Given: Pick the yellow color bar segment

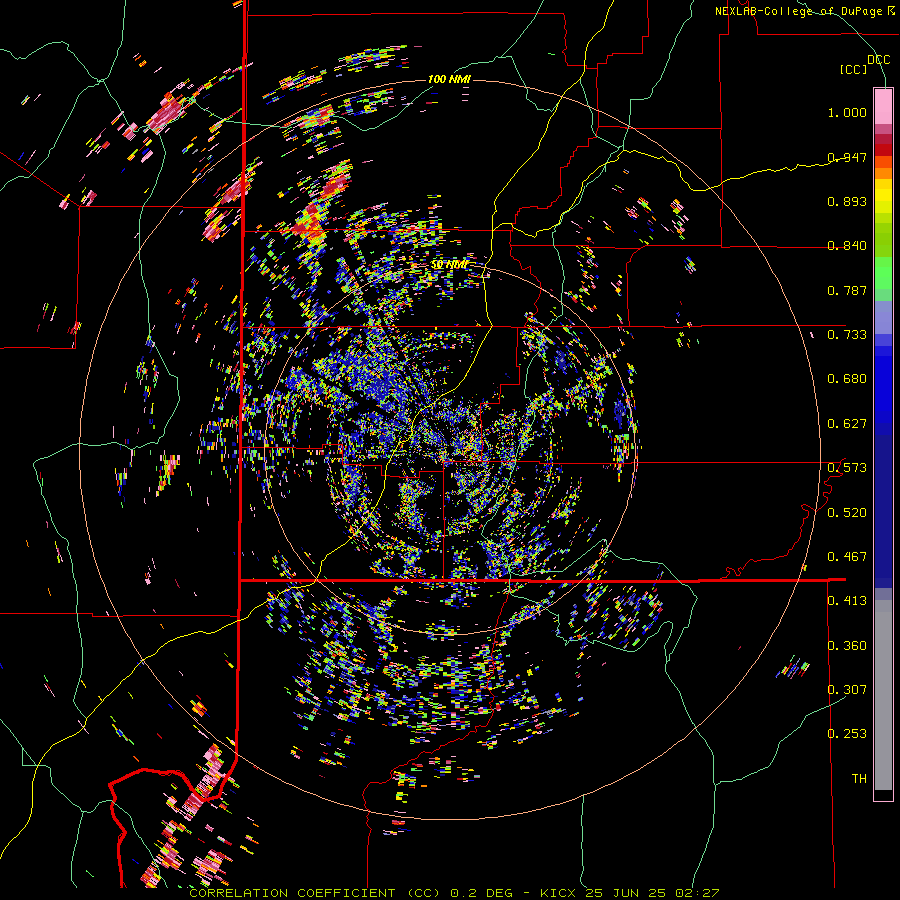Looking at the screenshot, I should coord(883,196).
